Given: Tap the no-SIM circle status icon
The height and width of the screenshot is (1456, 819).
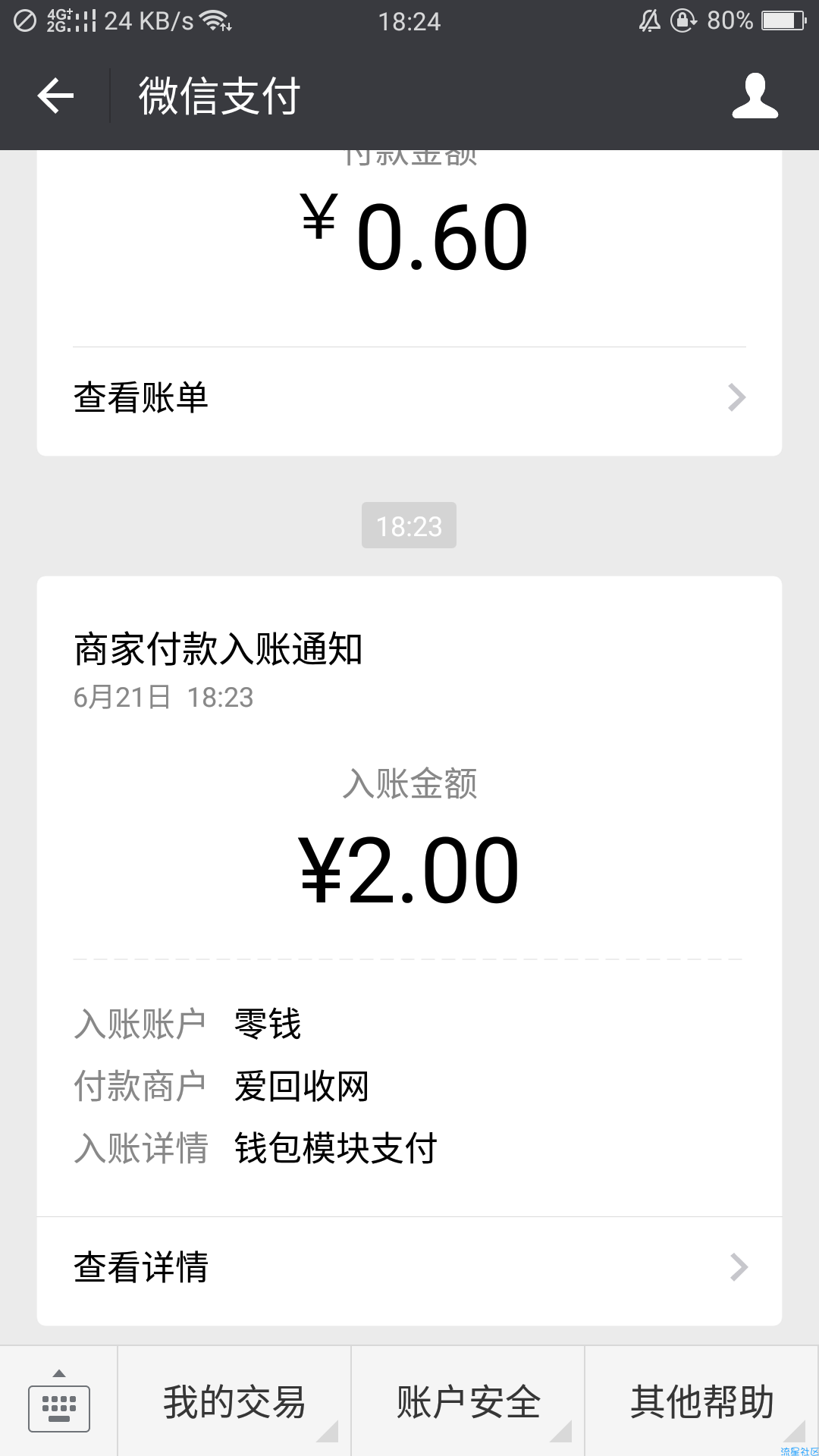Looking at the screenshot, I should pyautogui.click(x=25, y=20).
